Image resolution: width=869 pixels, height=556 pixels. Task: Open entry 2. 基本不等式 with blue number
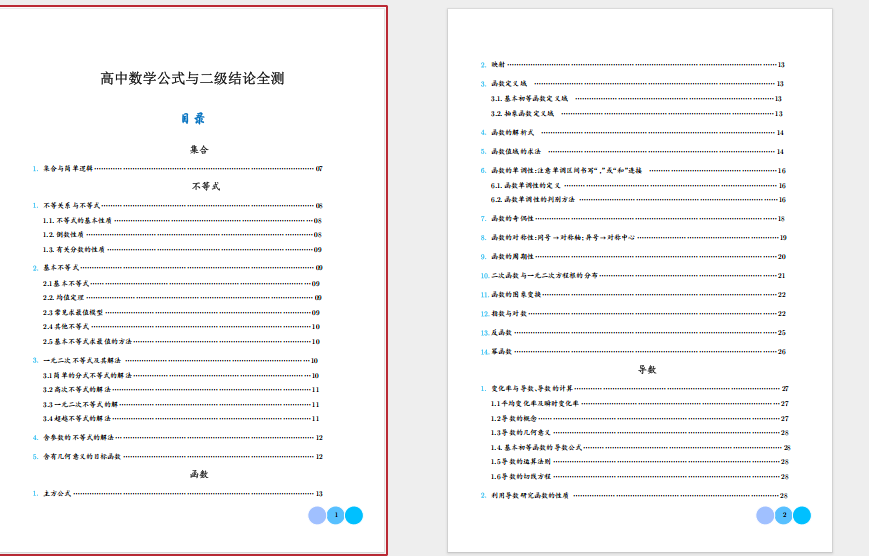[x=177, y=267]
